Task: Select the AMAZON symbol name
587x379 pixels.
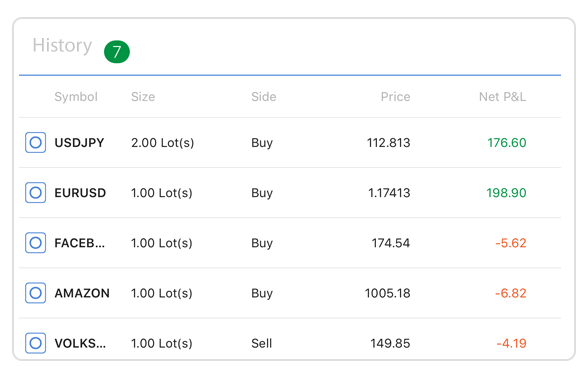Action: [82, 293]
